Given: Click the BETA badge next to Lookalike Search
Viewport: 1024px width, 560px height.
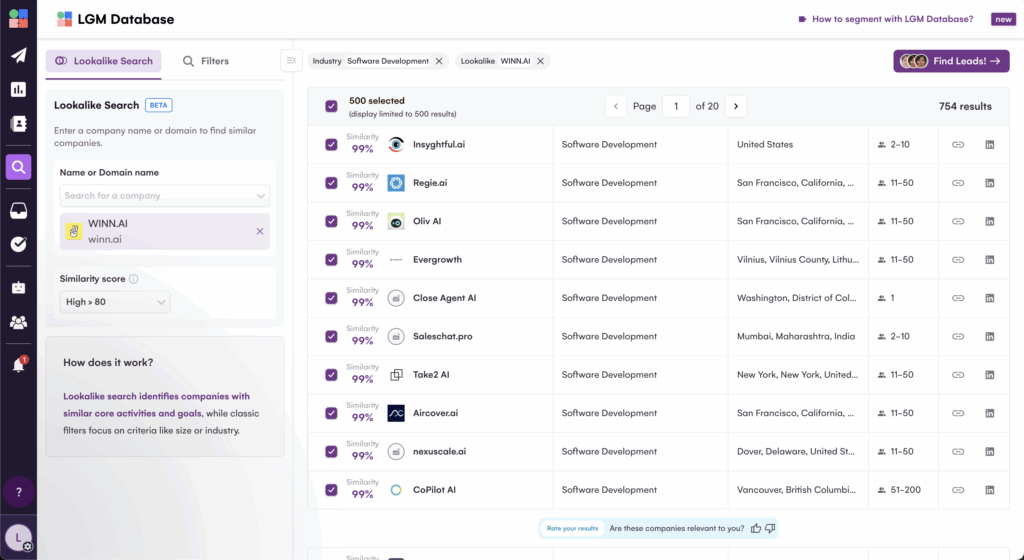Looking at the screenshot, I should point(159,105).
